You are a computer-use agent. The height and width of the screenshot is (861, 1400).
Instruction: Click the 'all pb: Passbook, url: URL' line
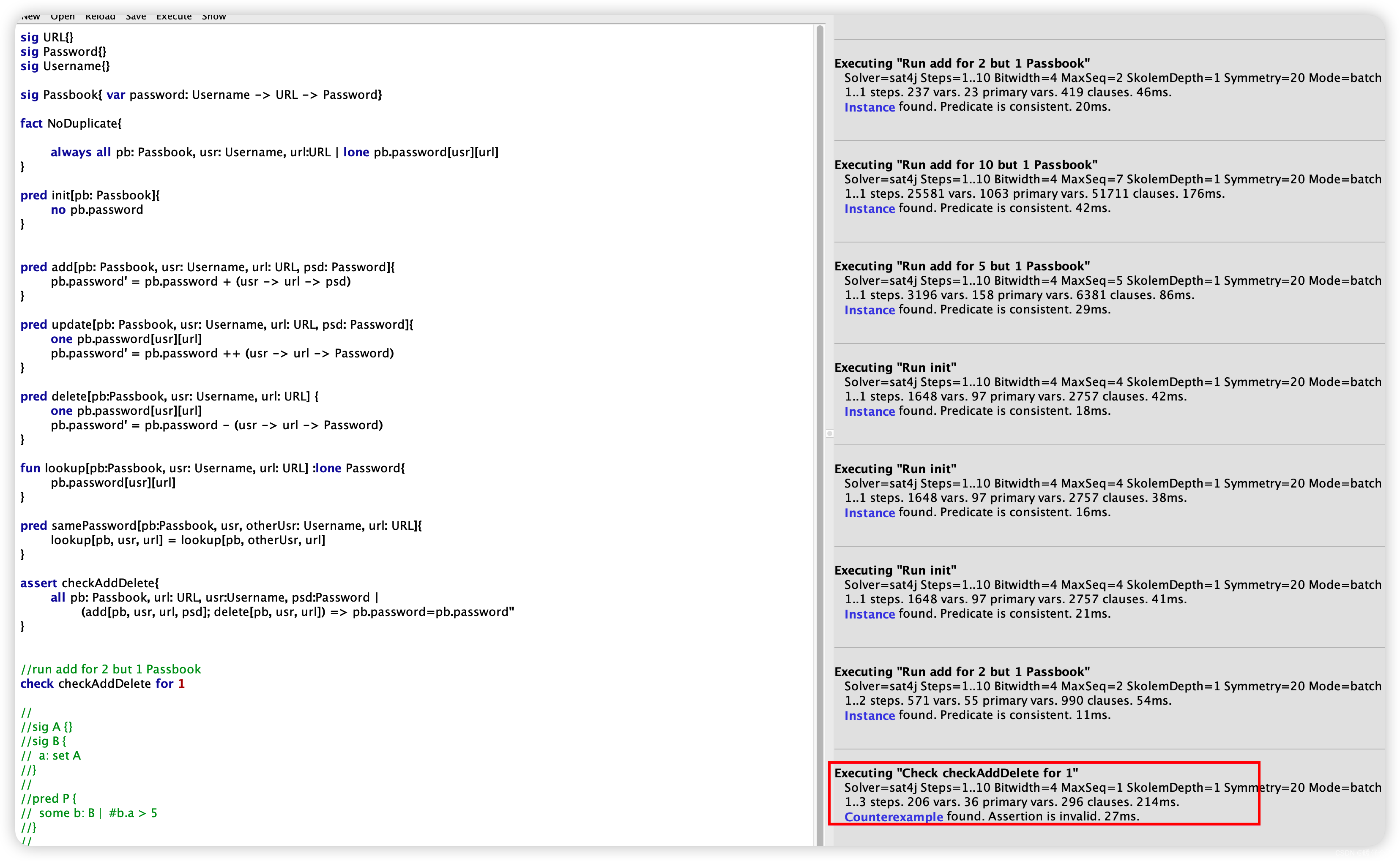[214, 597]
